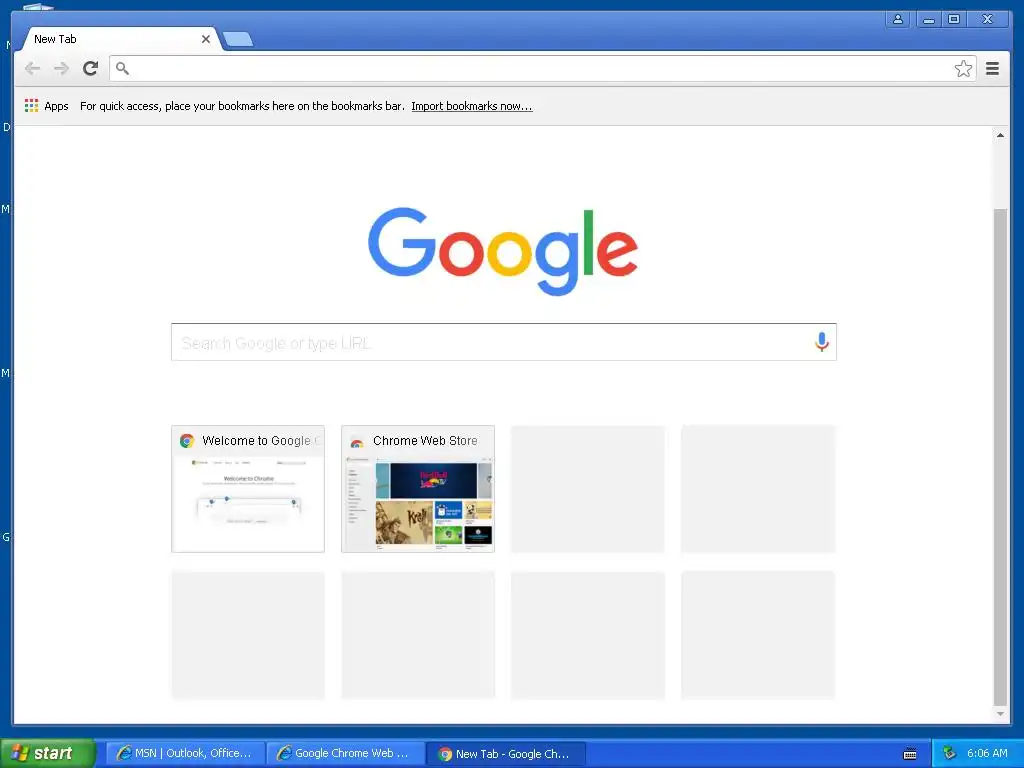This screenshot has height=768, width=1024.
Task: Click the keyboard icon in the taskbar
Action: tap(910, 754)
